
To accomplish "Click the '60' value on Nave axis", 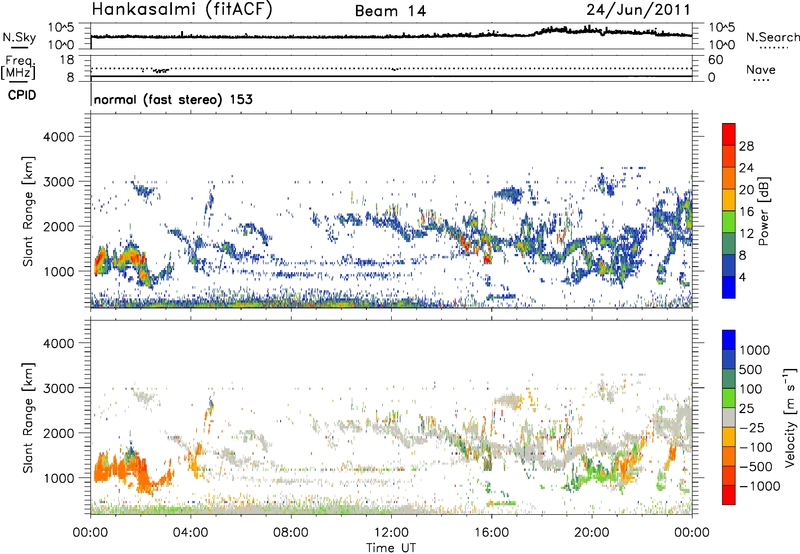I will 715,60.
